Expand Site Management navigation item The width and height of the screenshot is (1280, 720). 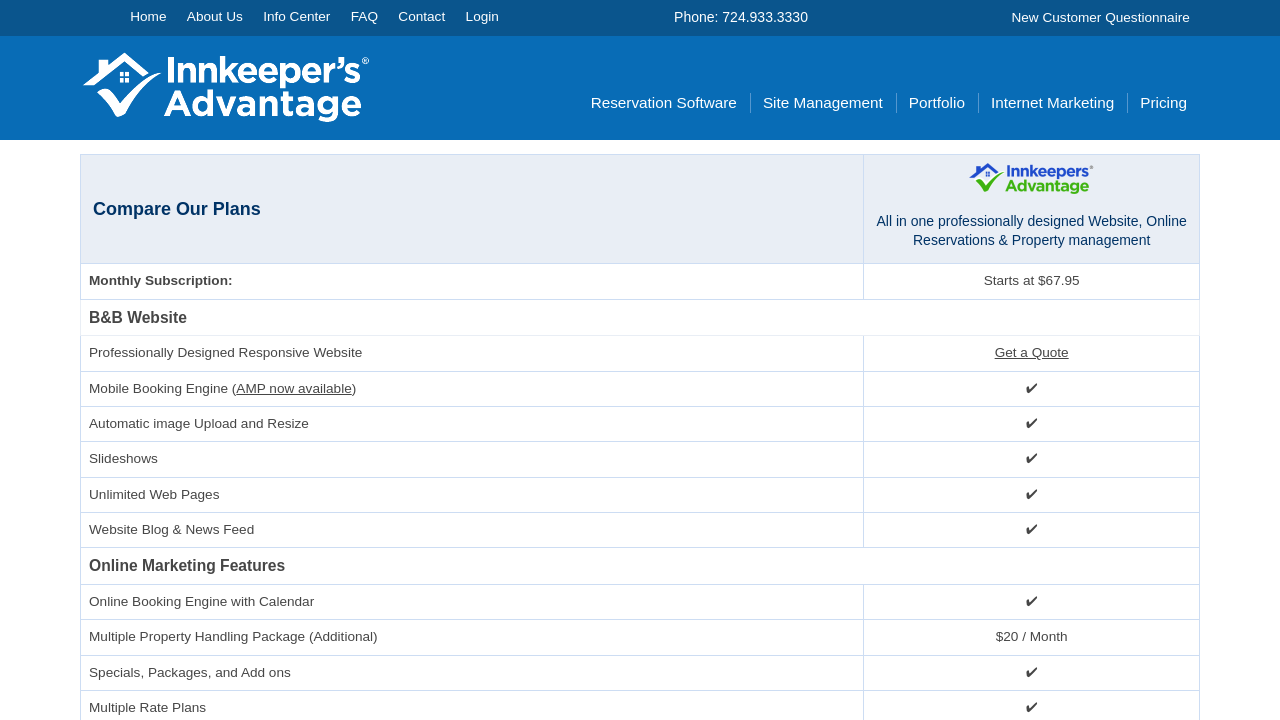822,103
